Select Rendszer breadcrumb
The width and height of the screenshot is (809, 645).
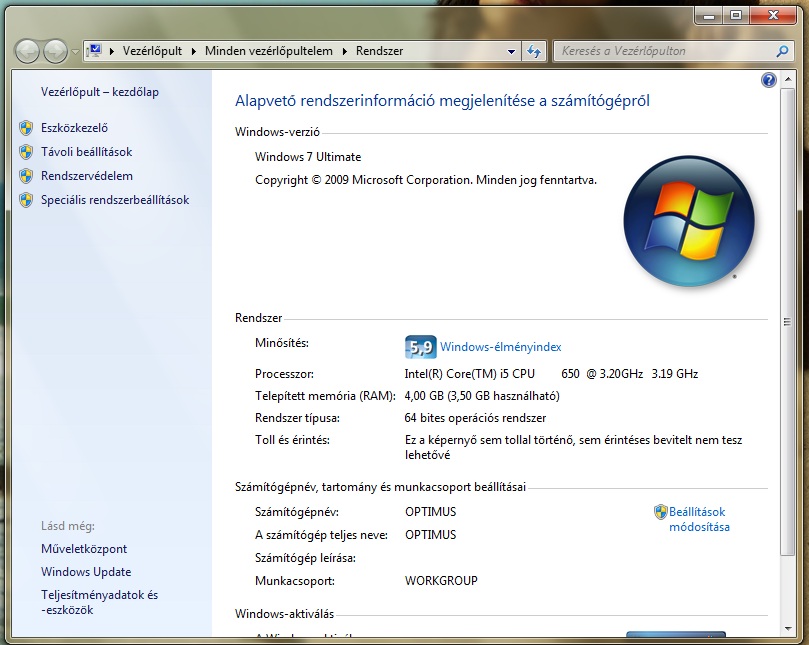point(379,51)
